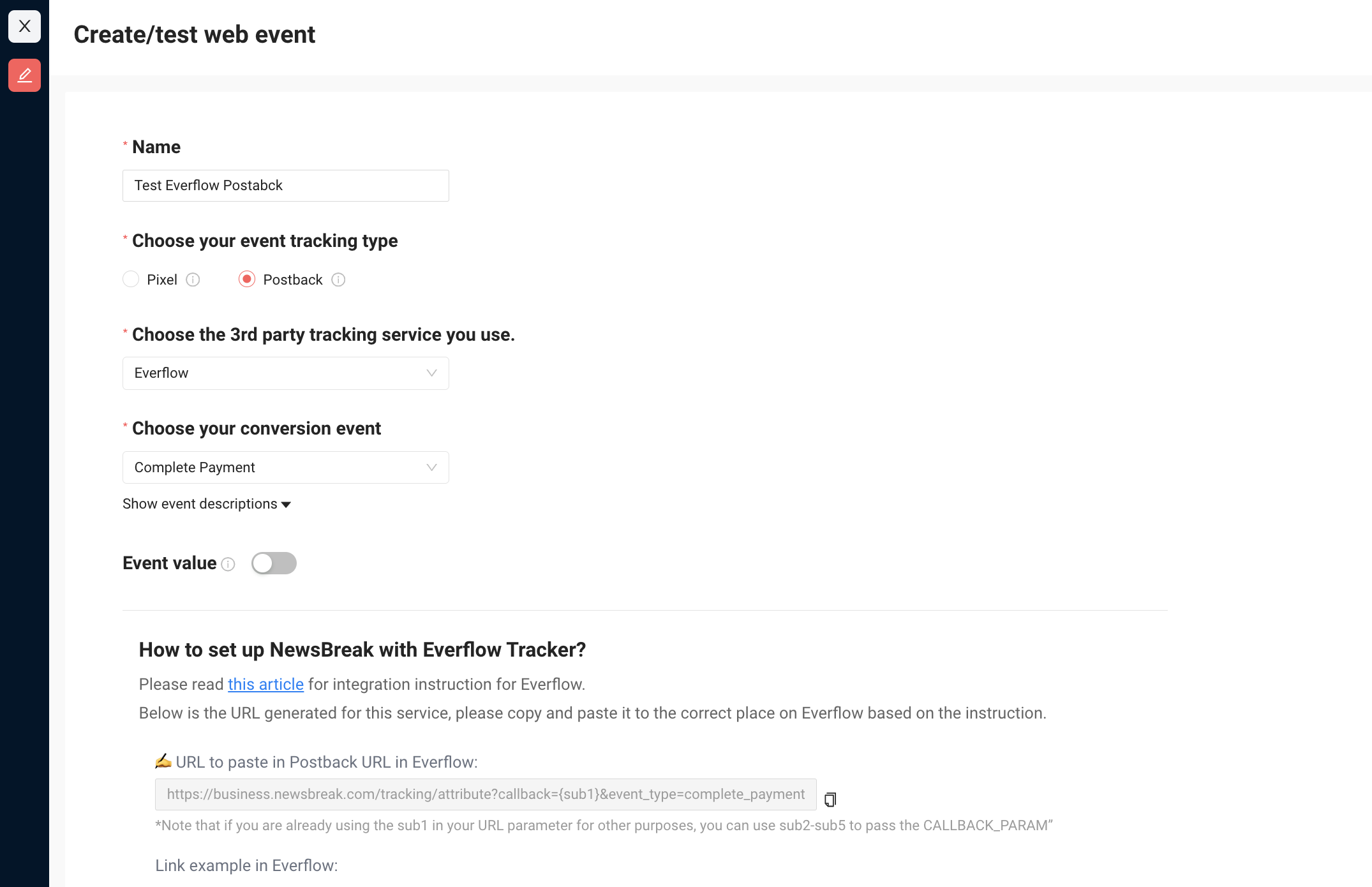The width and height of the screenshot is (1372, 887).
Task: Open the 'this article' link
Action: click(x=265, y=684)
